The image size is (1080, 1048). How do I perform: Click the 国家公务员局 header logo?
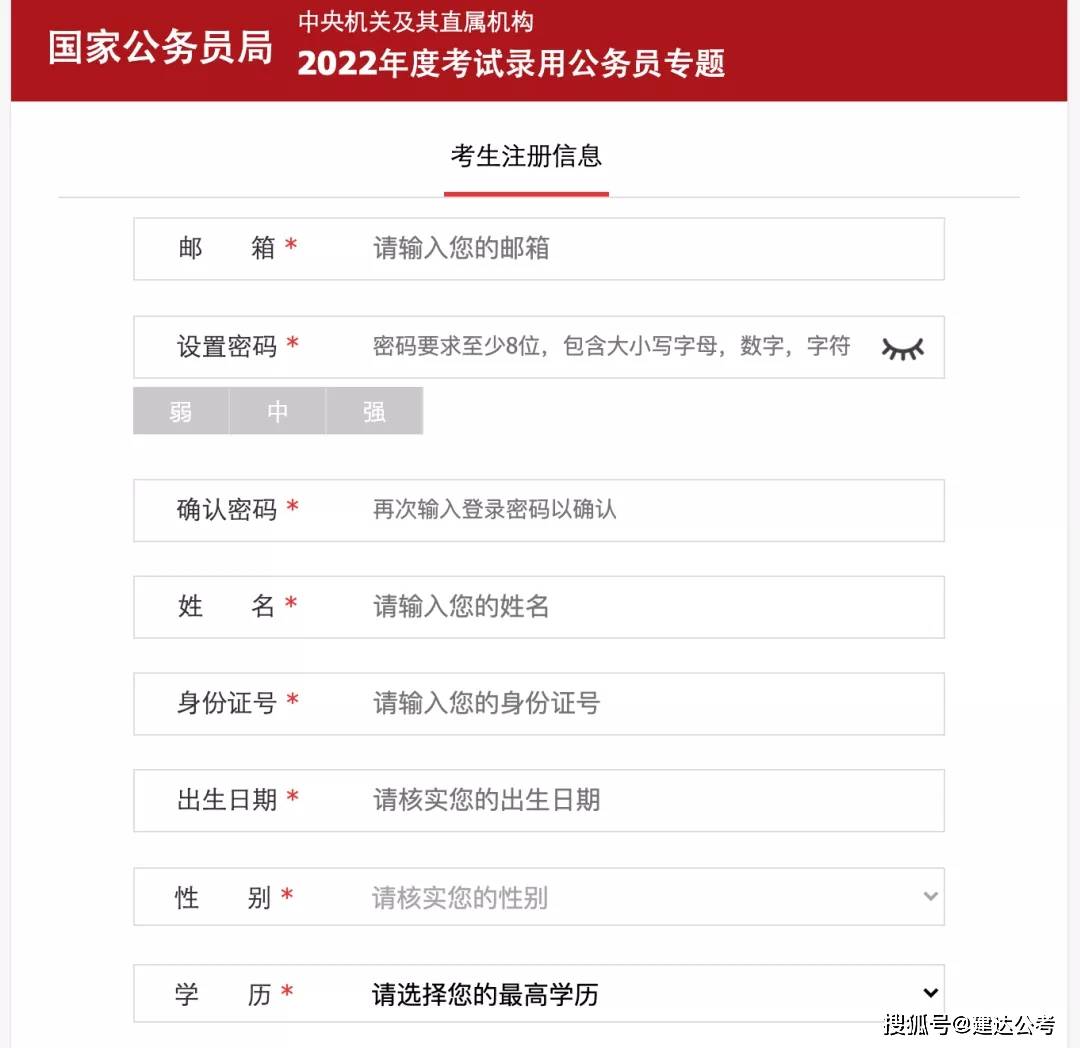[x=160, y=48]
